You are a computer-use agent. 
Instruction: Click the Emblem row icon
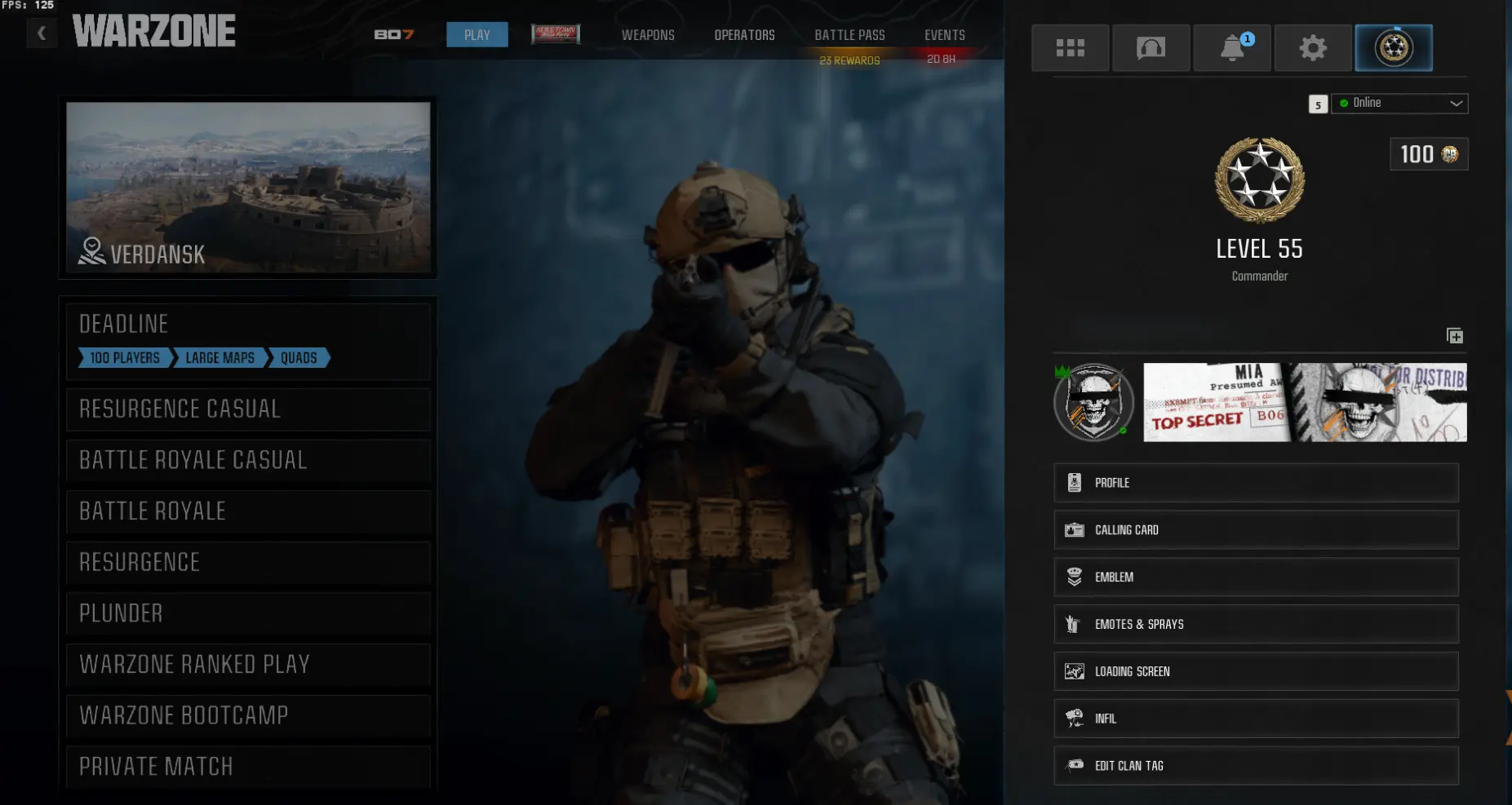1075,577
